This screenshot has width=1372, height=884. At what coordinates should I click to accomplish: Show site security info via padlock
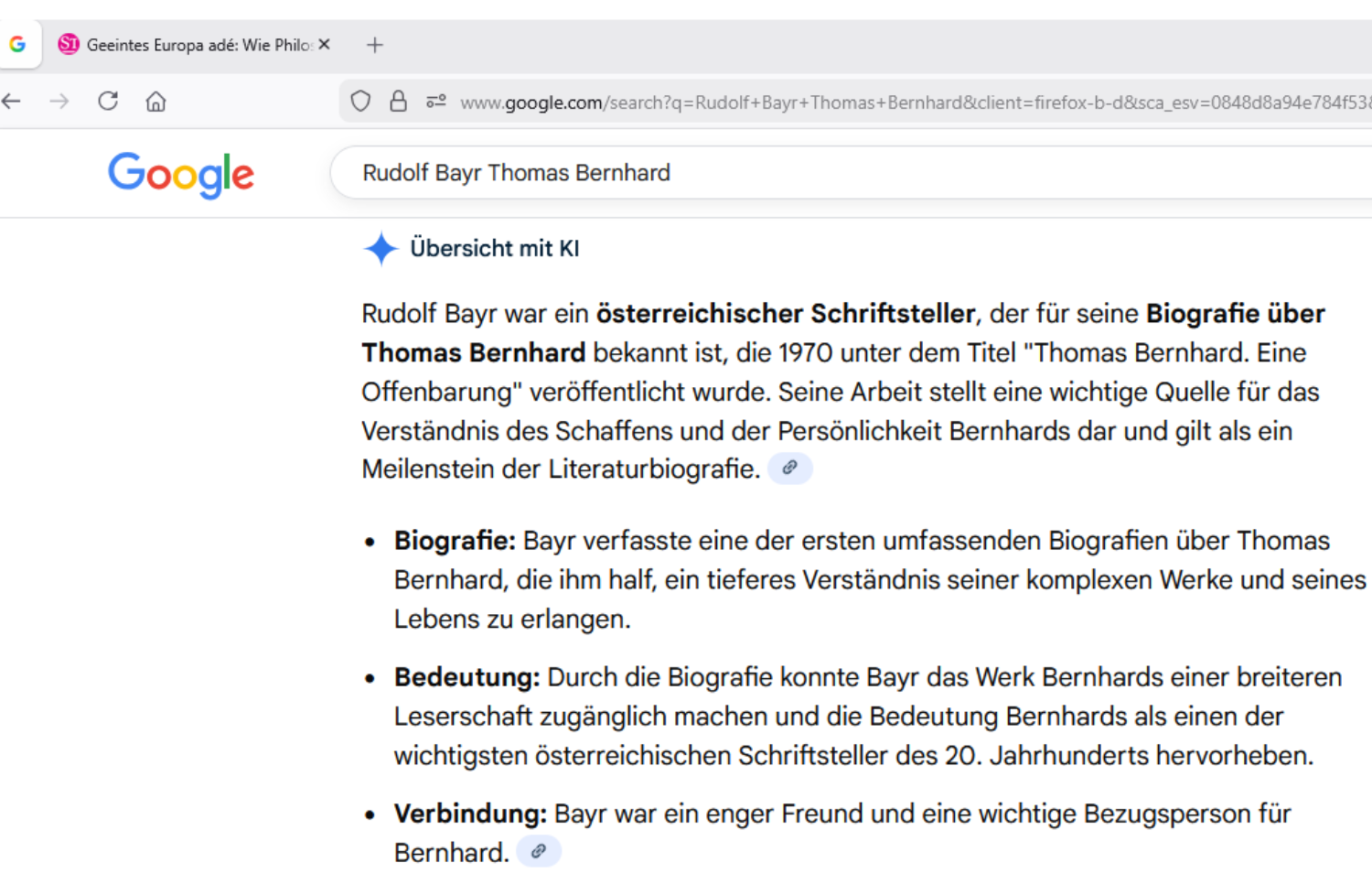(398, 102)
